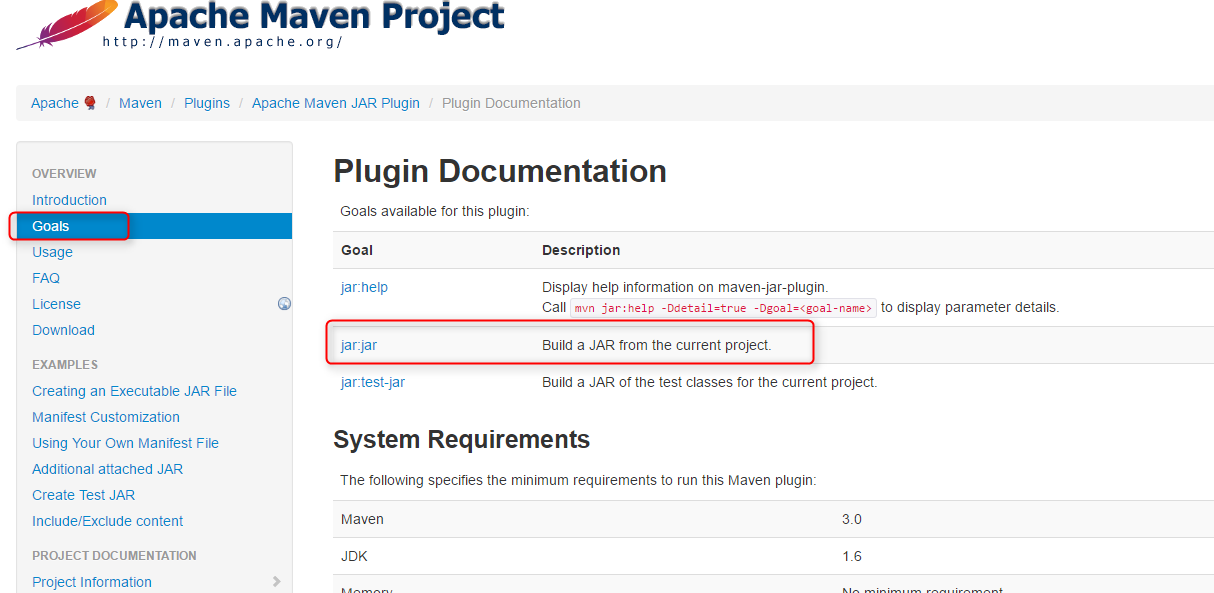Open the Additional attached JAR example
The width and height of the screenshot is (1214, 593).
click(107, 469)
